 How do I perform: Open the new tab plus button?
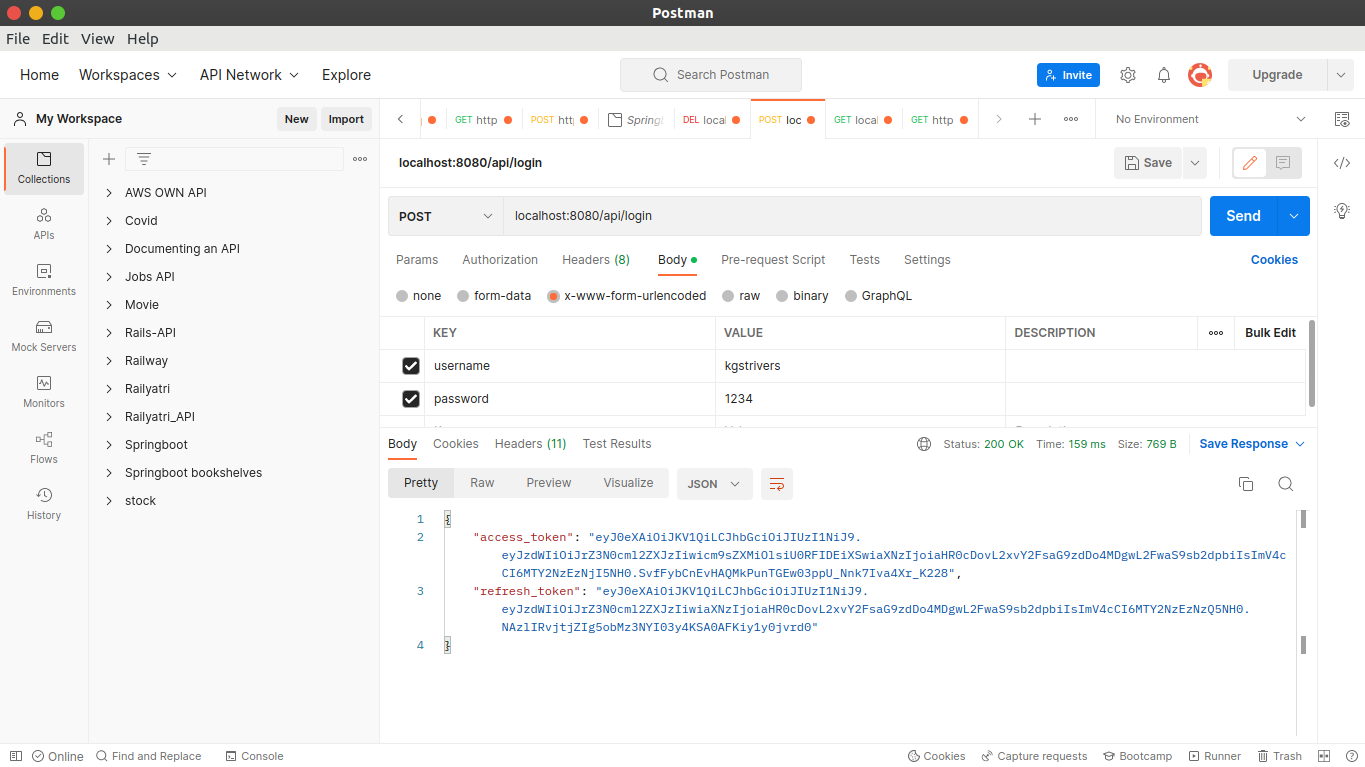tap(1035, 119)
